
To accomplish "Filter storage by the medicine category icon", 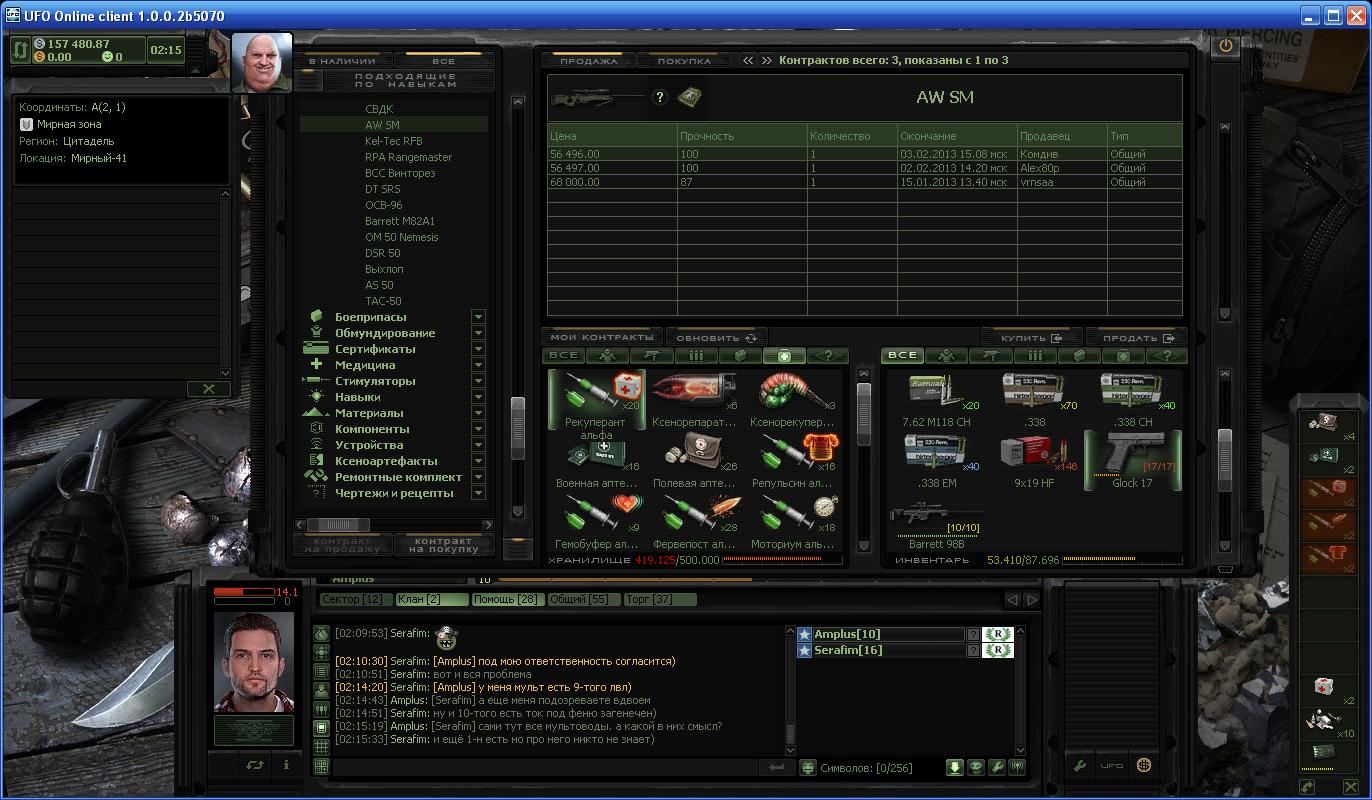I will point(784,355).
